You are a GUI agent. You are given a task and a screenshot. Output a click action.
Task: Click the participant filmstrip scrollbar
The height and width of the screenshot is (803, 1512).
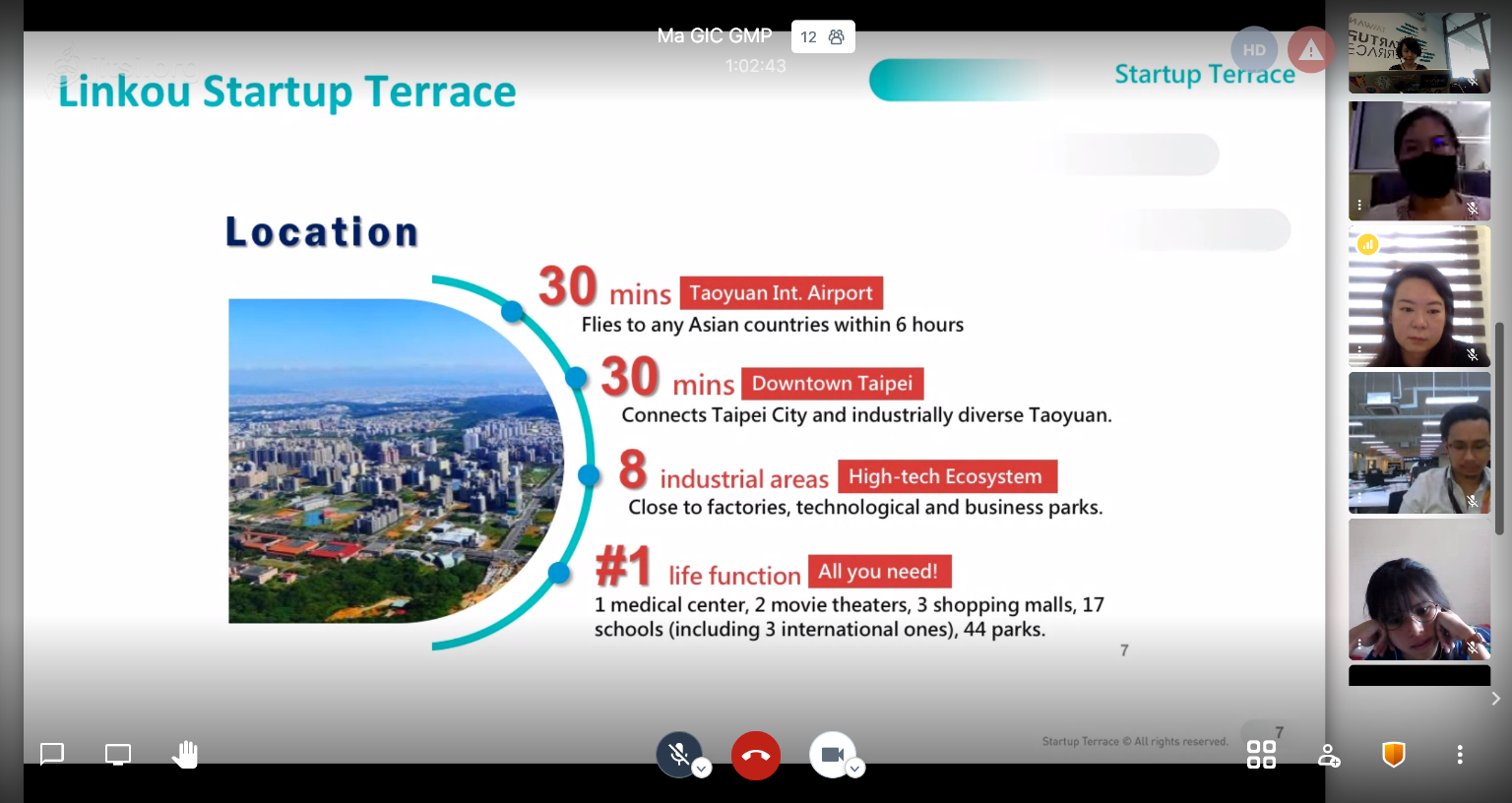pyautogui.click(x=1499, y=428)
